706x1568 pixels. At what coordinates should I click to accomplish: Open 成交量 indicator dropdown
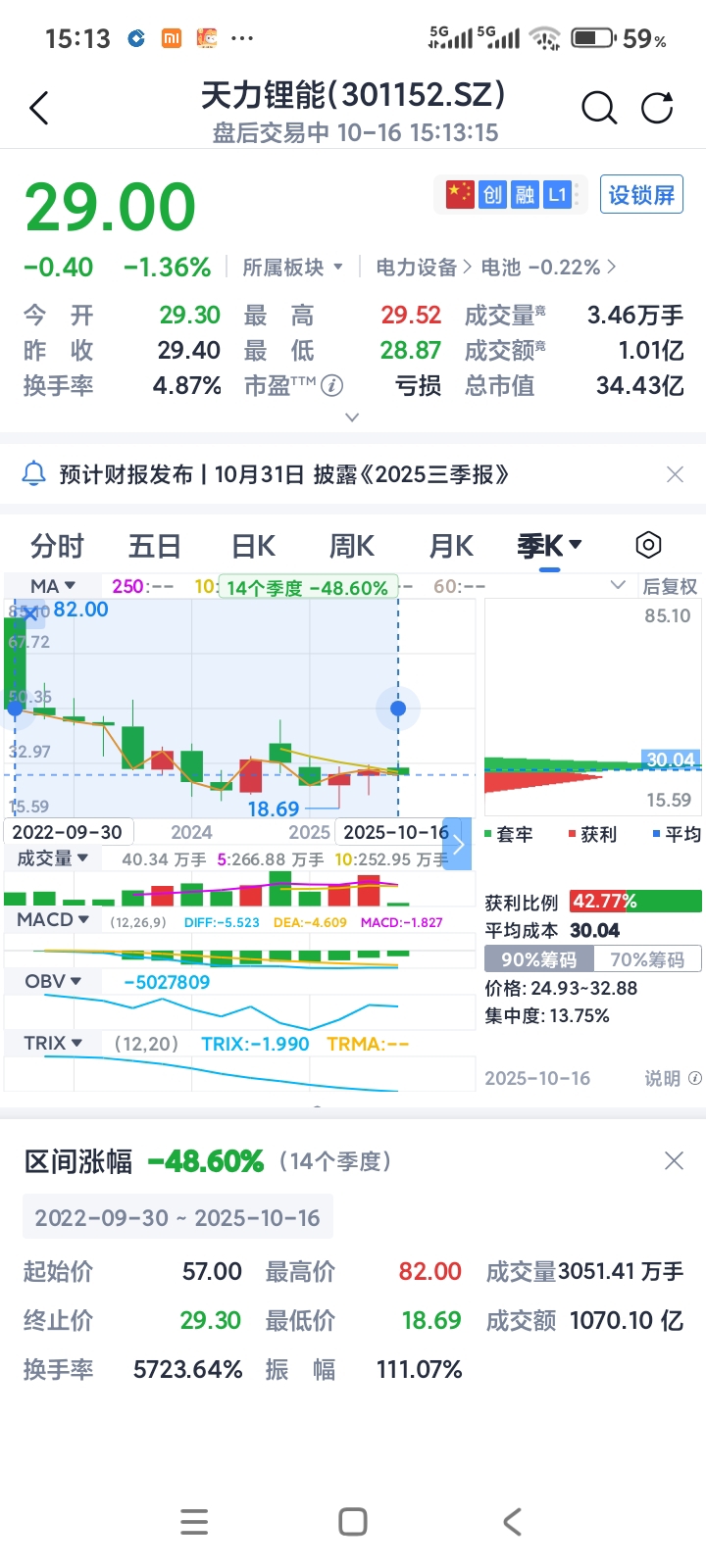click(52, 858)
